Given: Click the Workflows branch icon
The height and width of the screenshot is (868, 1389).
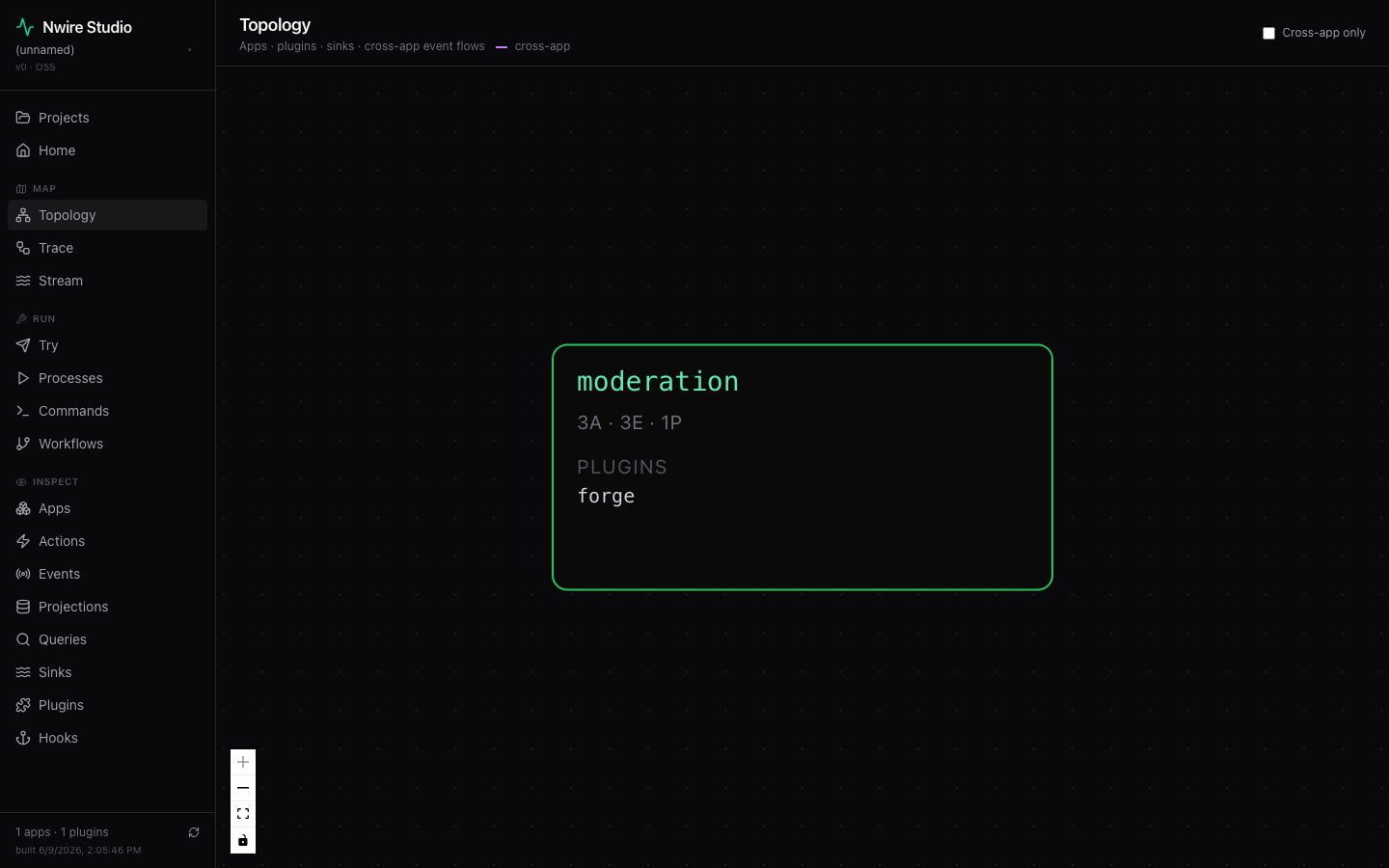Looking at the screenshot, I should 23,444.
